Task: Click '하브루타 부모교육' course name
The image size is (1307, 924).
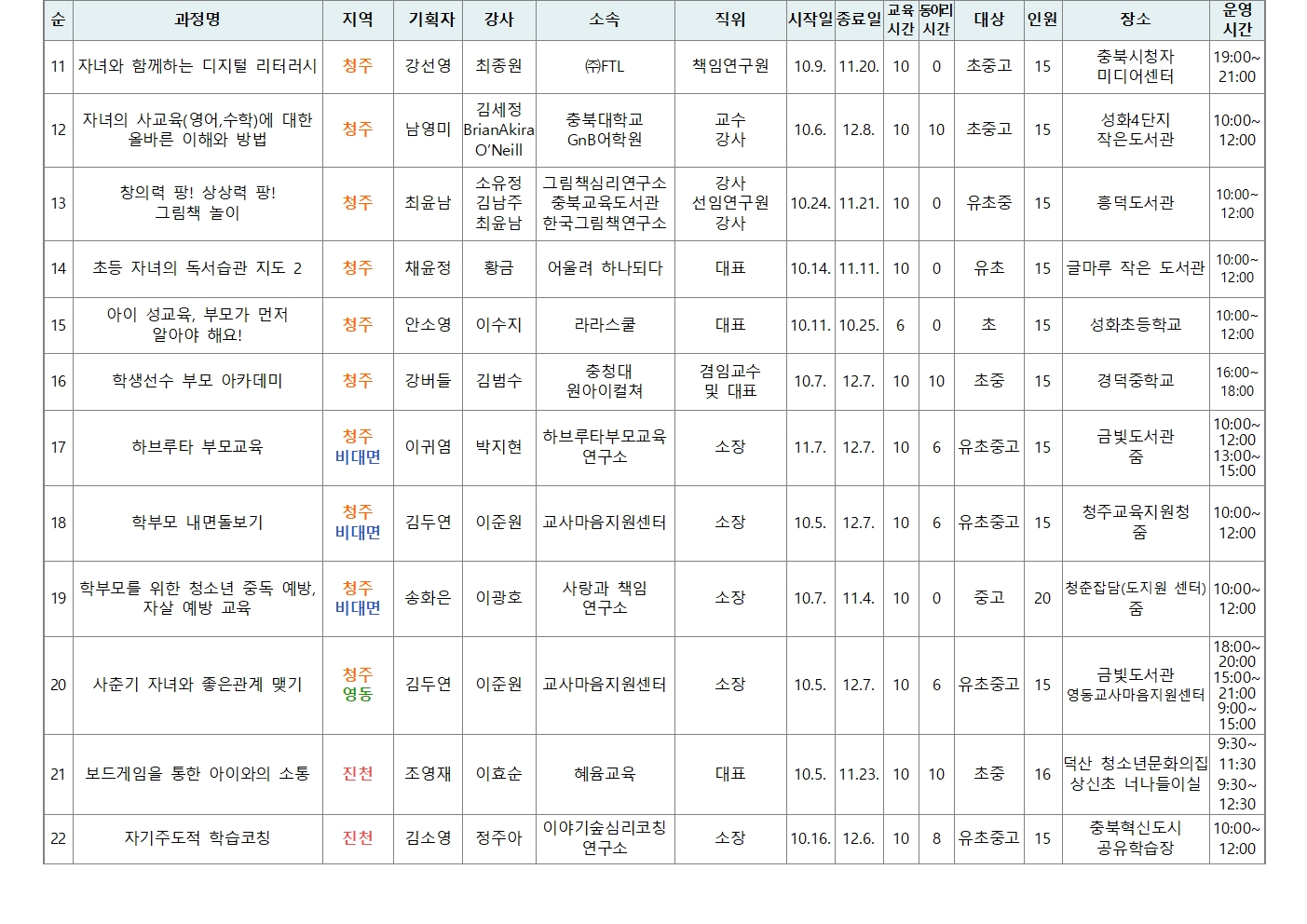Action: (x=197, y=447)
